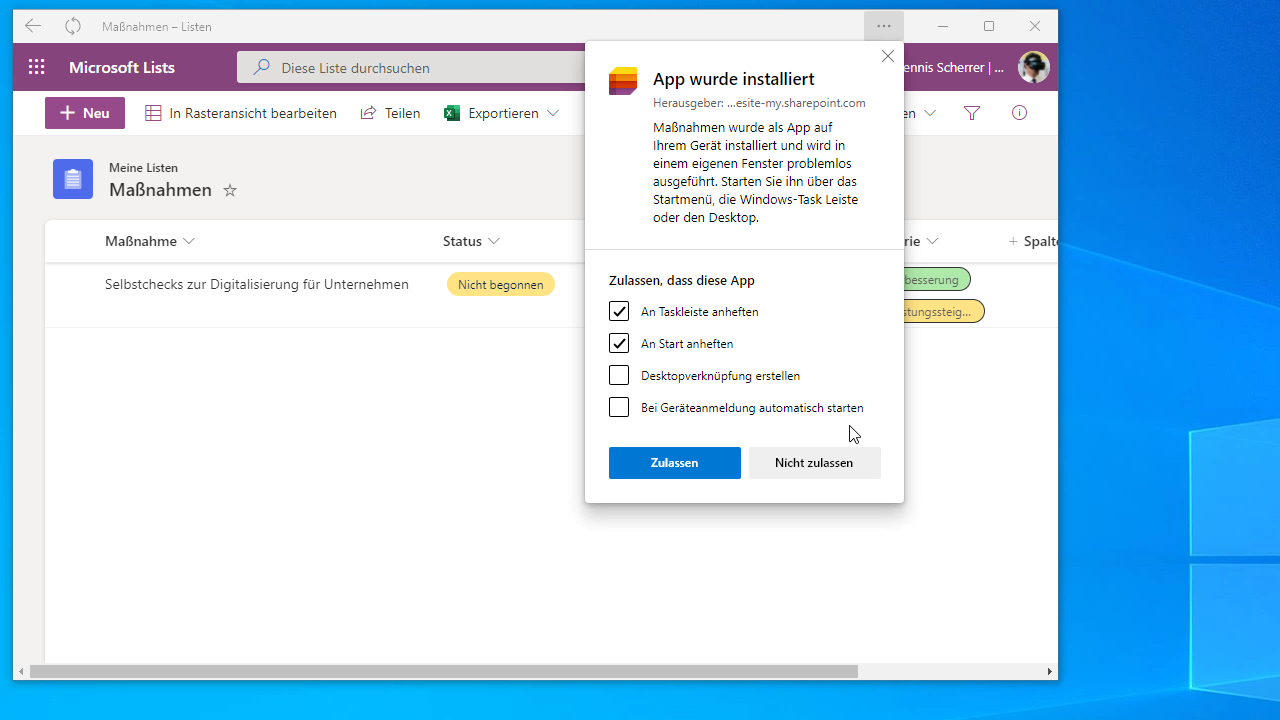1280x720 pixels.
Task: Uncheck An Start anheften checkbox
Action: 619,343
